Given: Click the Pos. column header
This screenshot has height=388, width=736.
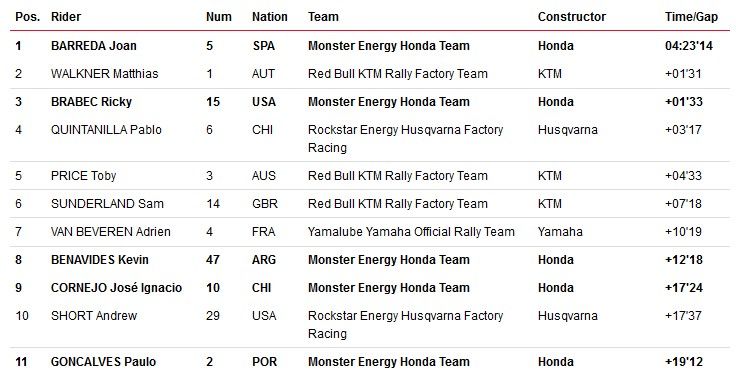Looking at the screenshot, I should coord(28,17).
